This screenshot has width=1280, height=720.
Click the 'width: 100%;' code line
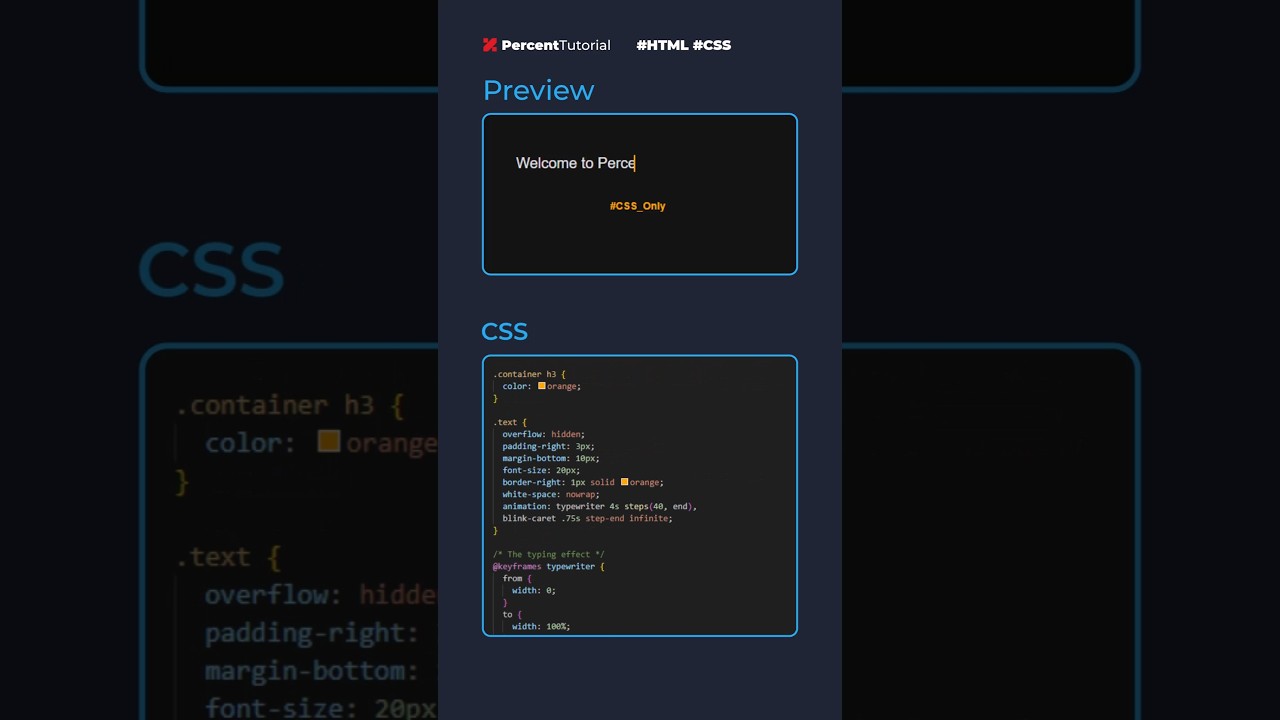tap(541, 626)
